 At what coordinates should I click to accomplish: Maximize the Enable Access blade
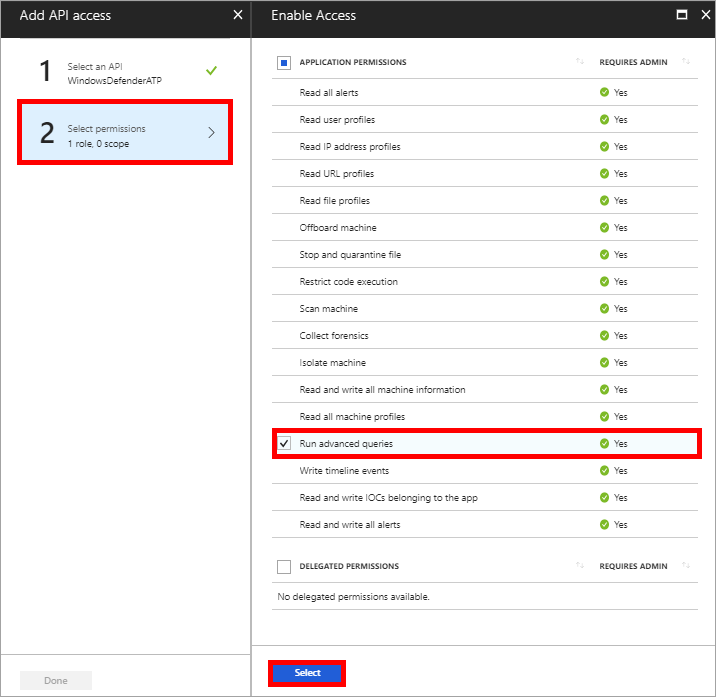click(681, 15)
